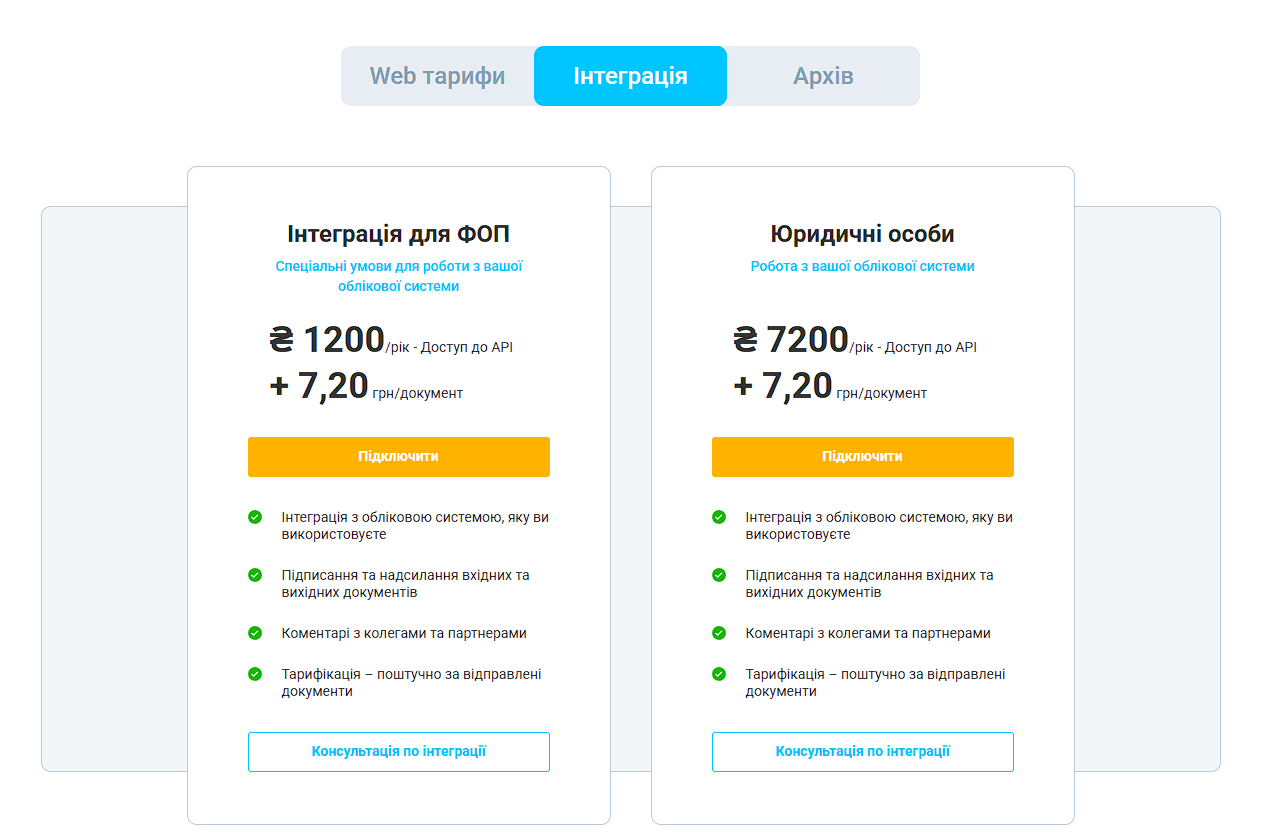Image resolution: width=1262 pixels, height=836 pixels.
Task: Select the Інтеграція tab
Action: point(630,76)
